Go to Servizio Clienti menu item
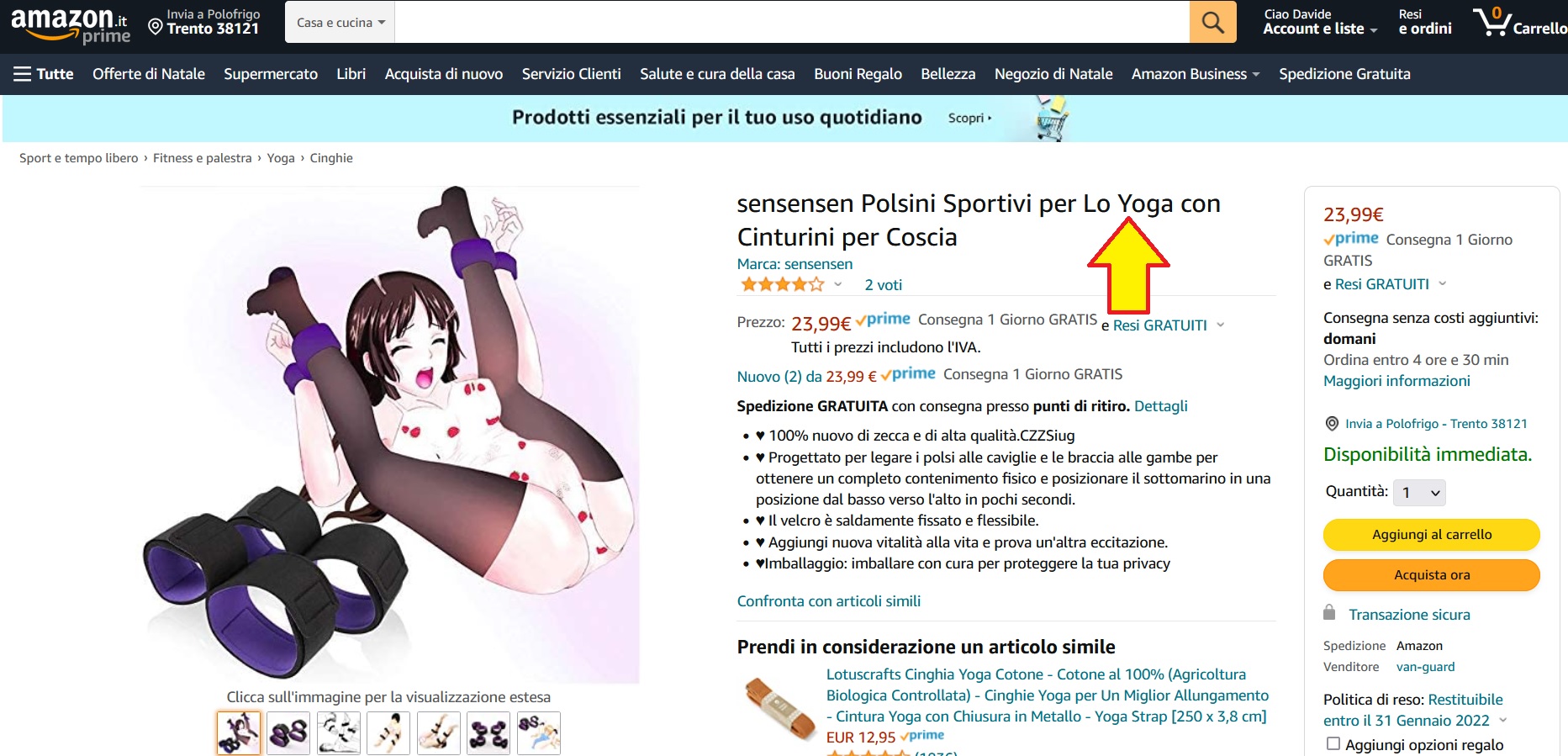Screen dimensions: 1568x756 click(x=572, y=74)
